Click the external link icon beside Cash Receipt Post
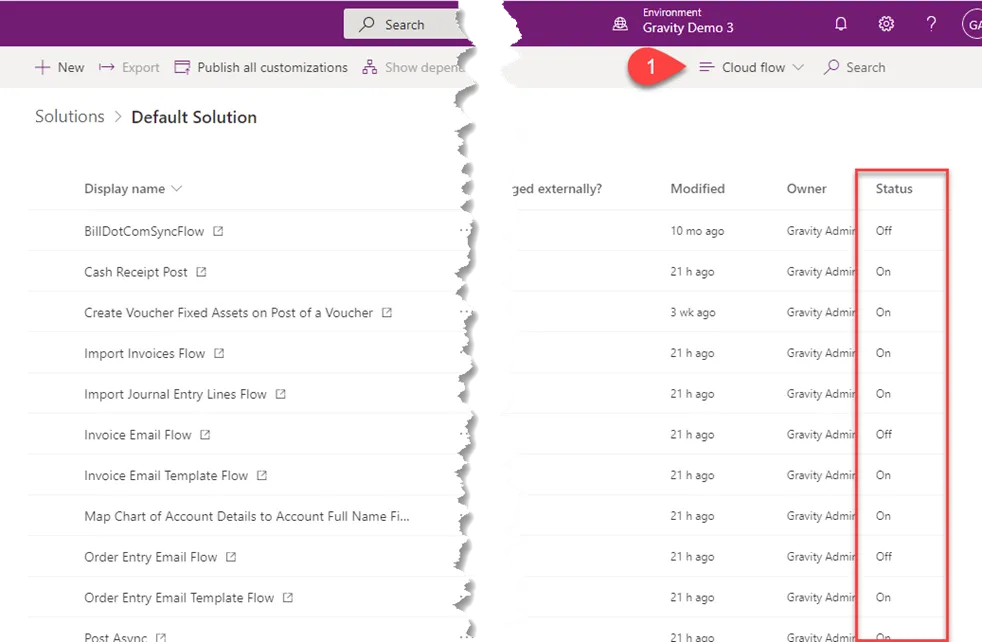Image resolution: width=982 pixels, height=642 pixels. (201, 272)
